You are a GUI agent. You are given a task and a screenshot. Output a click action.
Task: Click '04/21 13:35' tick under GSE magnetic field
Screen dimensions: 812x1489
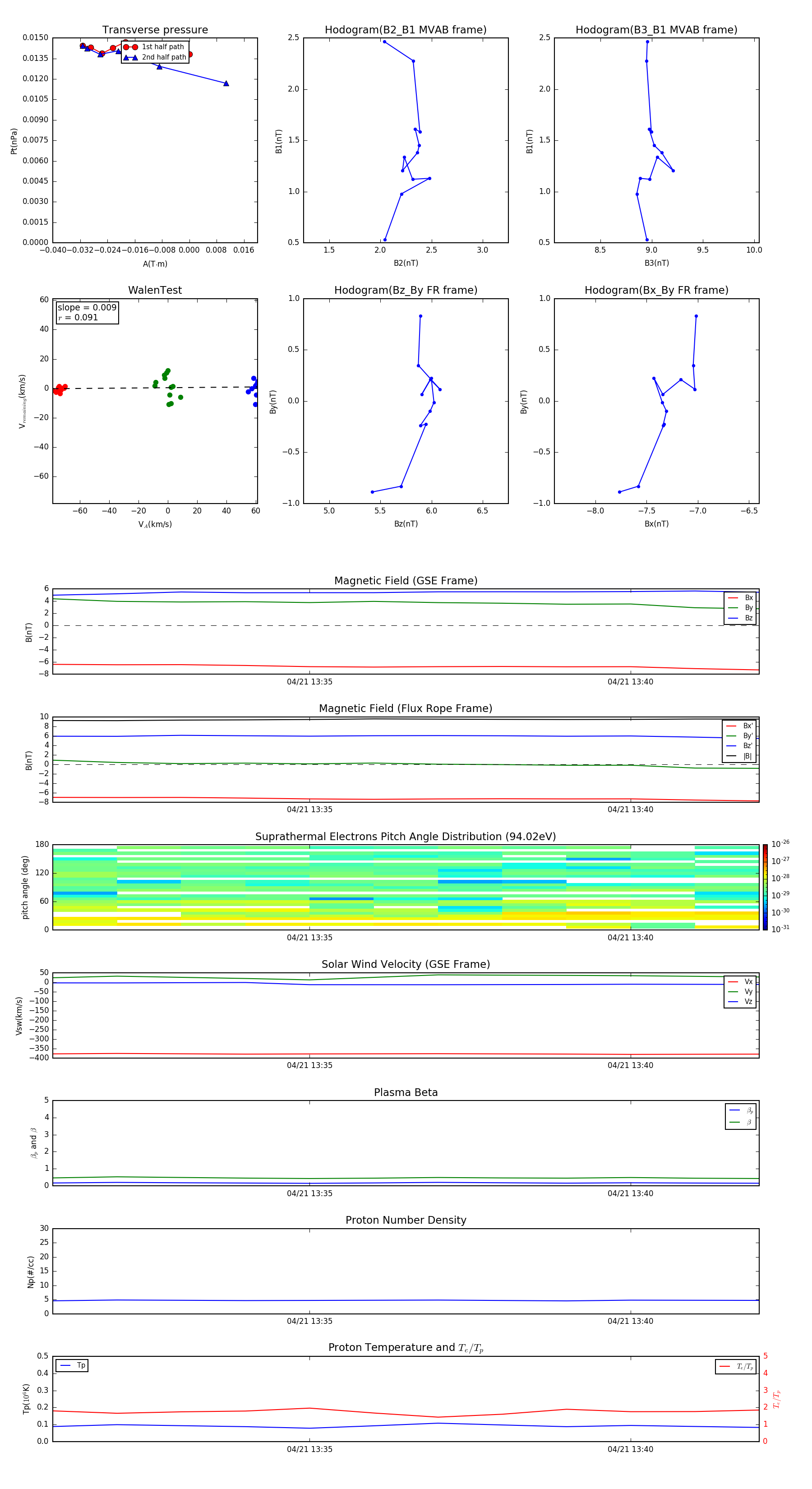click(x=310, y=681)
